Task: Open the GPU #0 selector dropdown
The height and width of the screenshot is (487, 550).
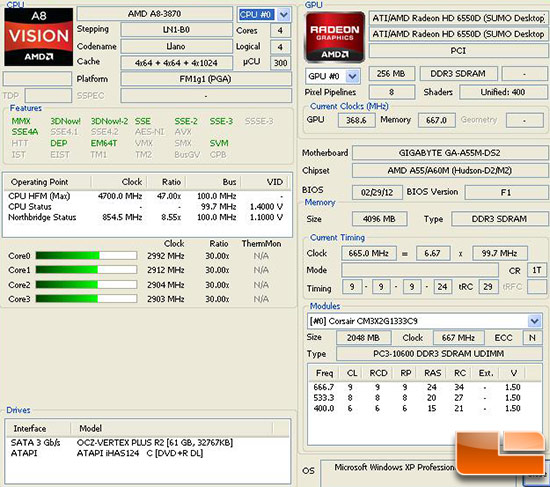Action: [353, 76]
